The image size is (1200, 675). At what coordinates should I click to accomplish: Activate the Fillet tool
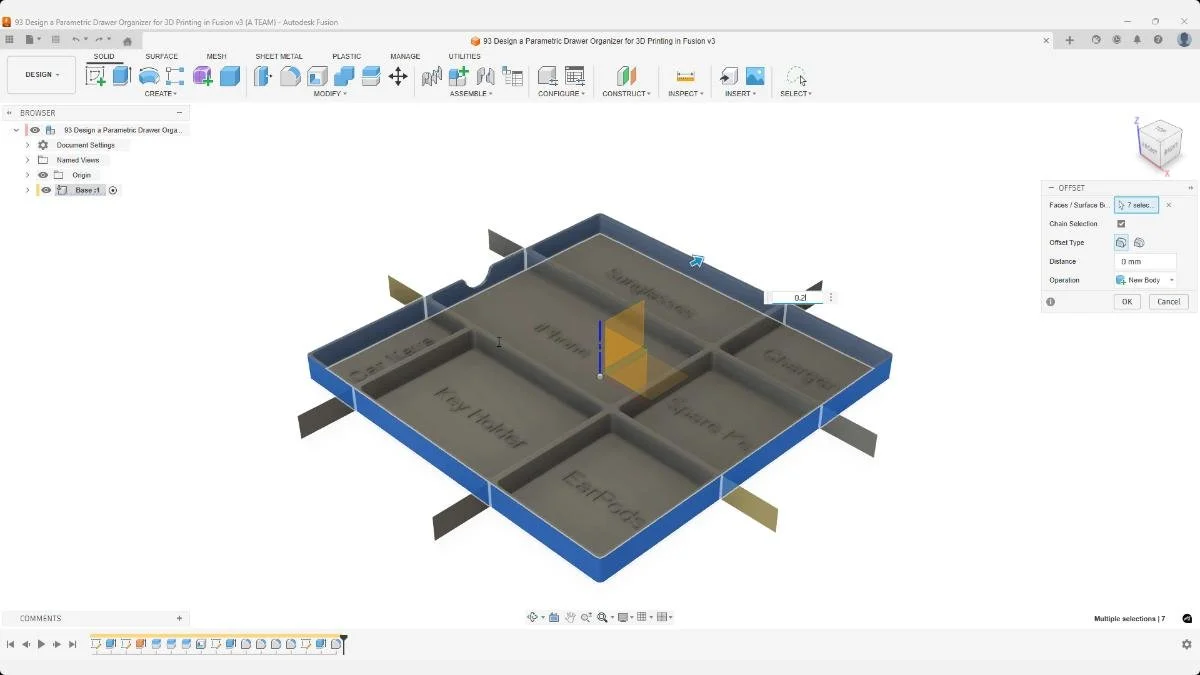click(x=289, y=75)
